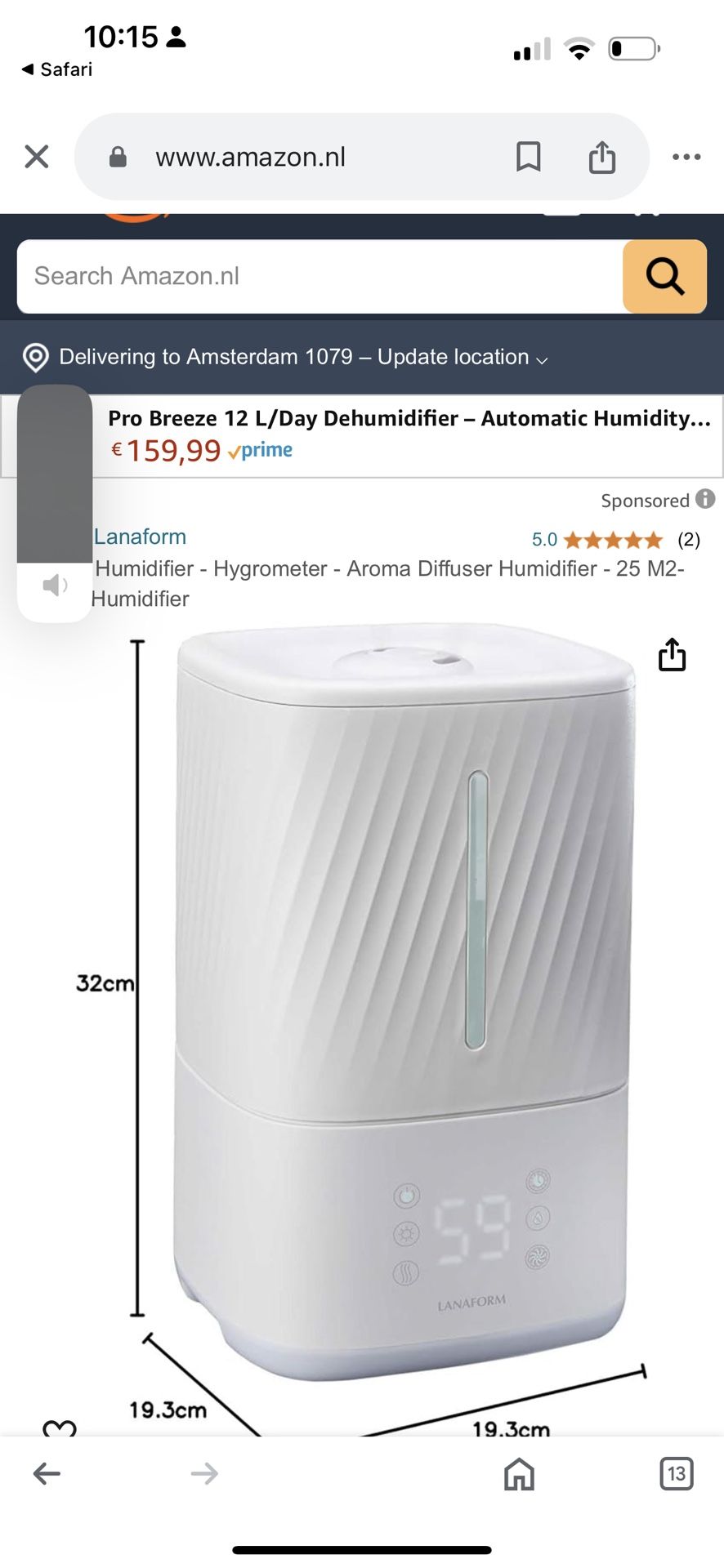This screenshot has width=724, height=1568.
Task: Close the in-app browser with X
Action: click(37, 157)
